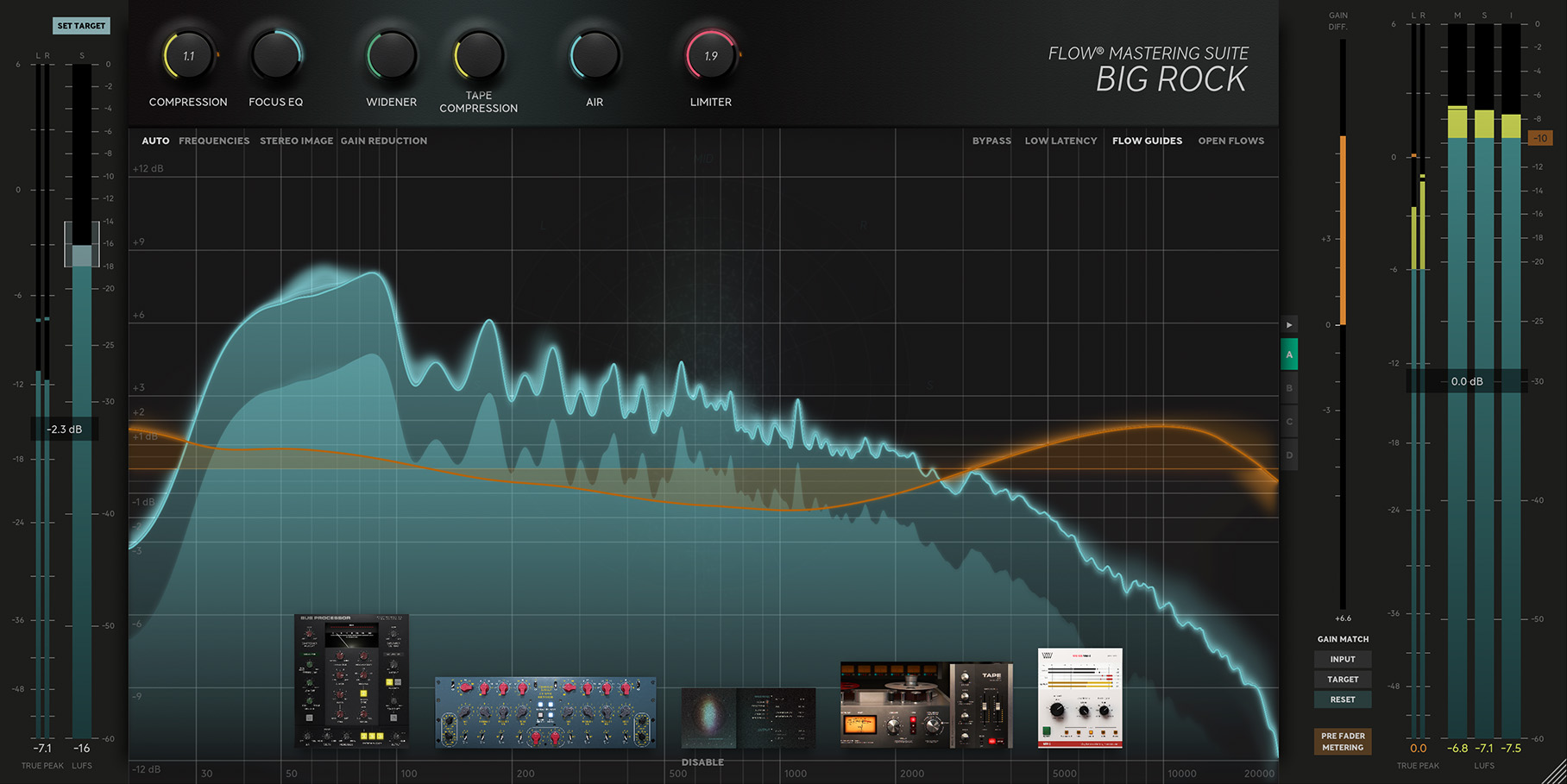
Task: Click the Limiter knob showing 1.9
Action: [711, 56]
